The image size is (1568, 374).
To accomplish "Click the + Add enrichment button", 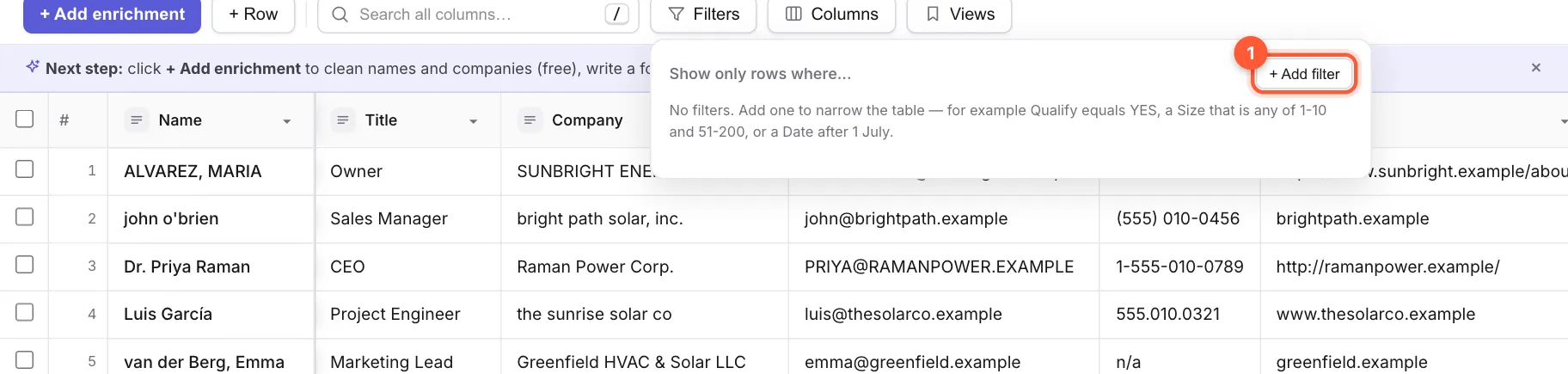I will click(112, 15).
